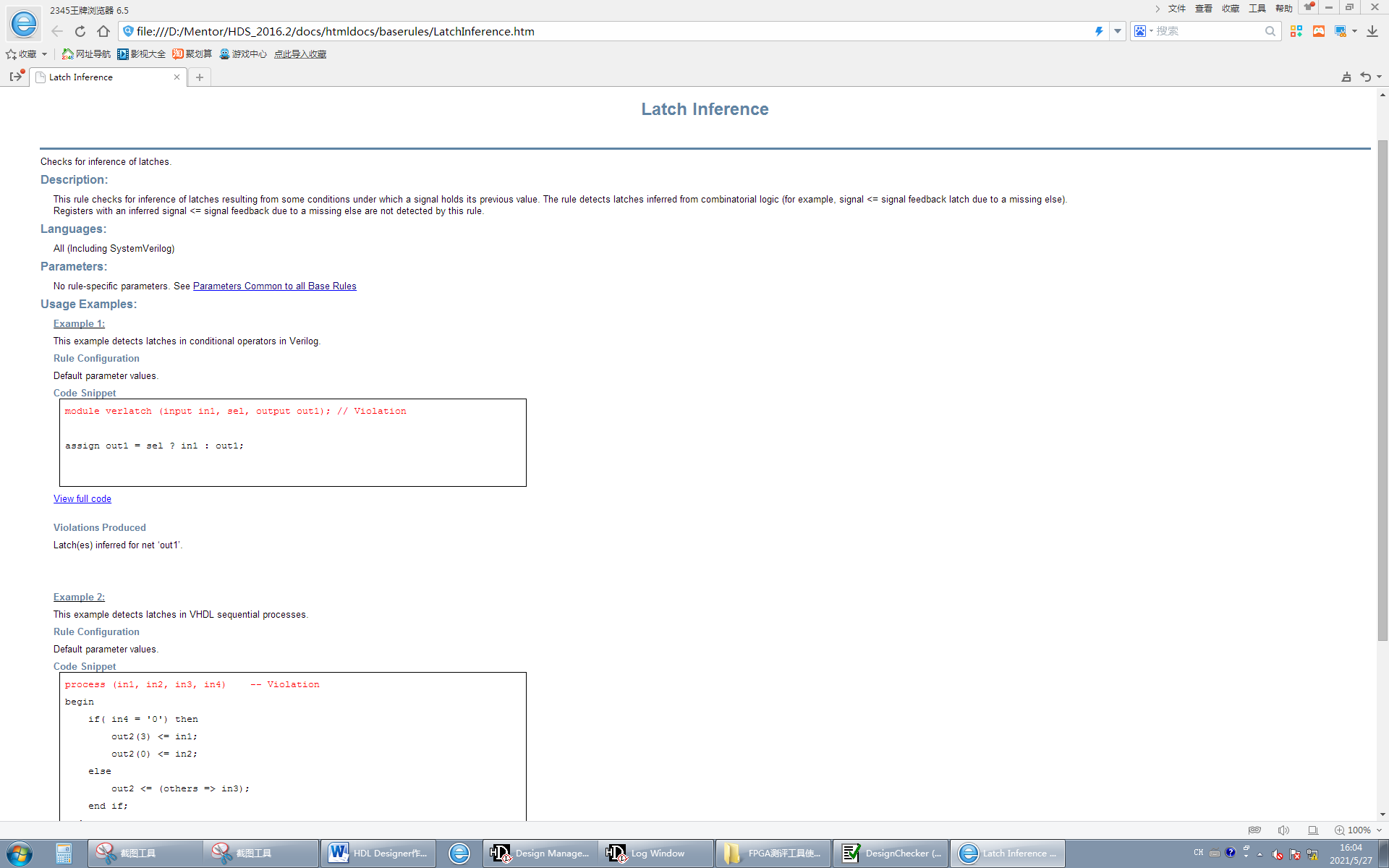The width and height of the screenshot is (1389, 868).
Task: Click the browser refresh icon
Action: (x=80, y=31)
